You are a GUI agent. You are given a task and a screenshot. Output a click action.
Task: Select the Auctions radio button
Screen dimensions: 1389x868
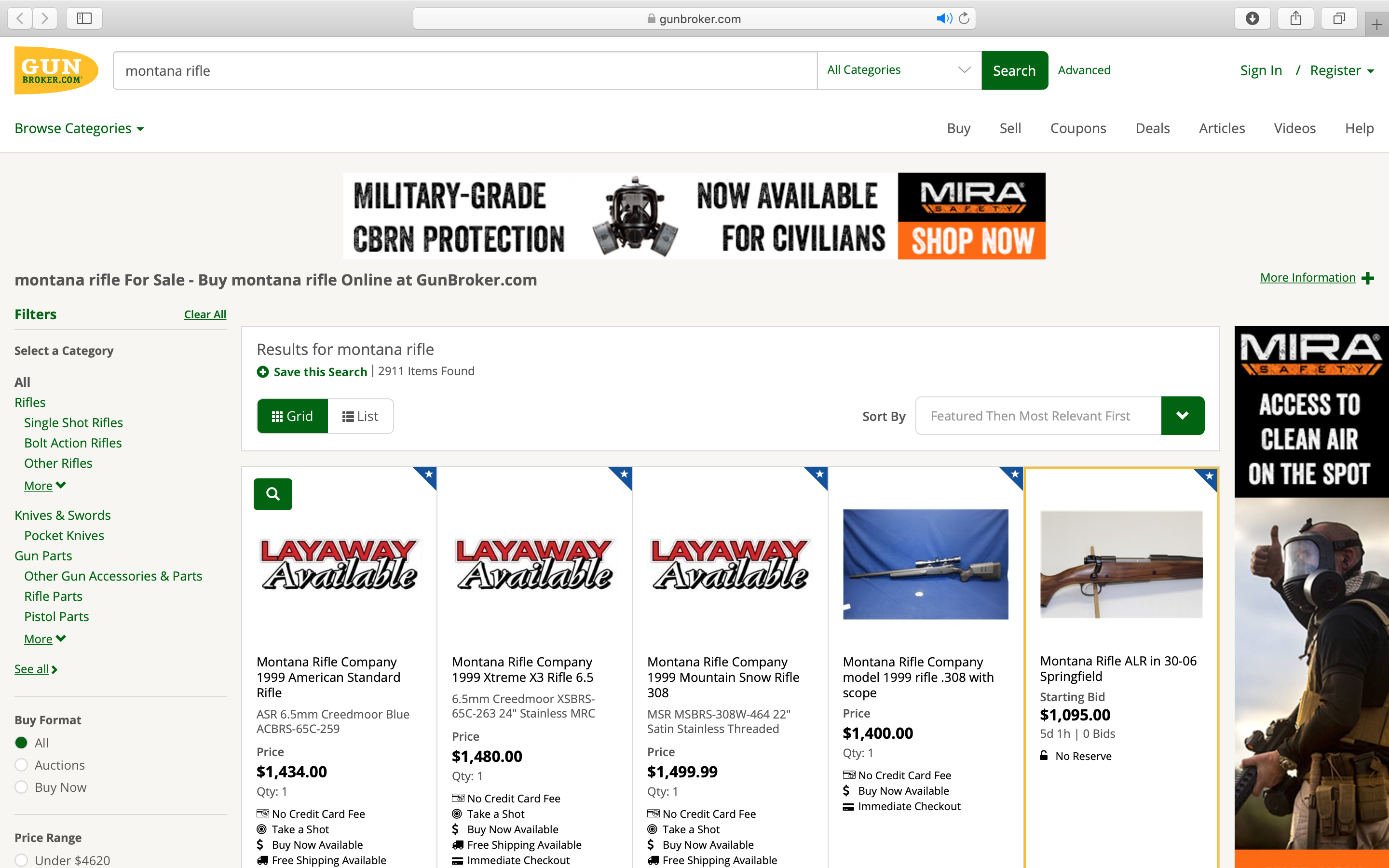(21, 765)
